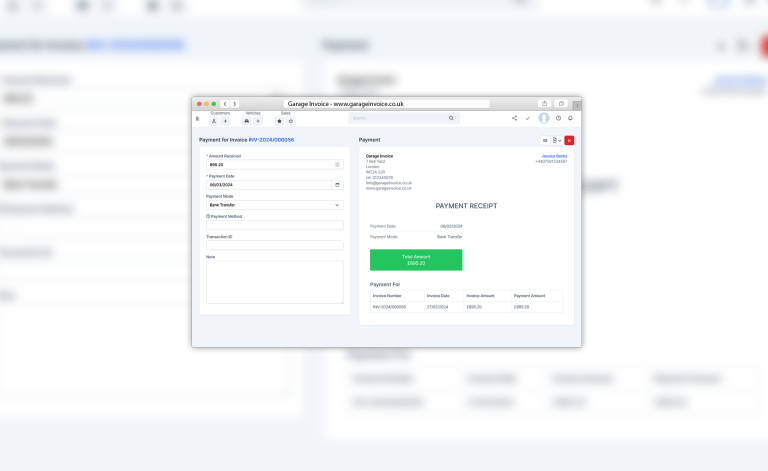The height and width of the screenshot is (471, 768).
Task: Click the share icon in toolbar
Action: click(x=514, y=118)
